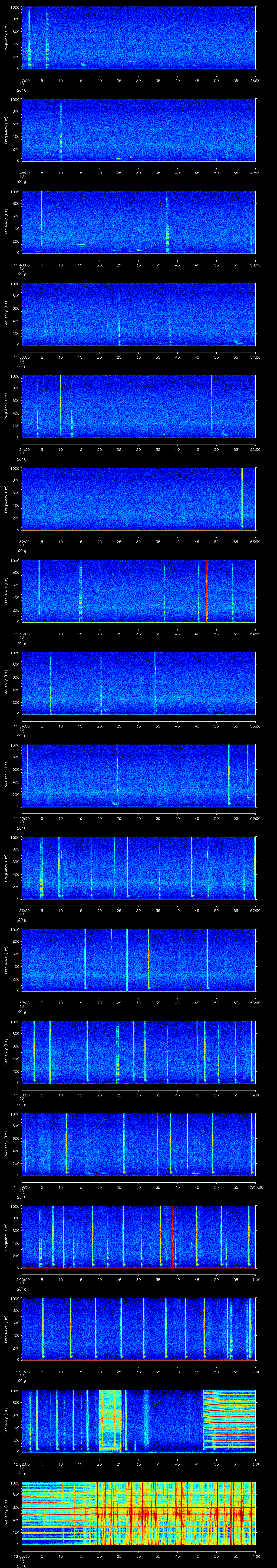
Task: Click the 59:00 end time label
Action: [x=255, y=1095]
